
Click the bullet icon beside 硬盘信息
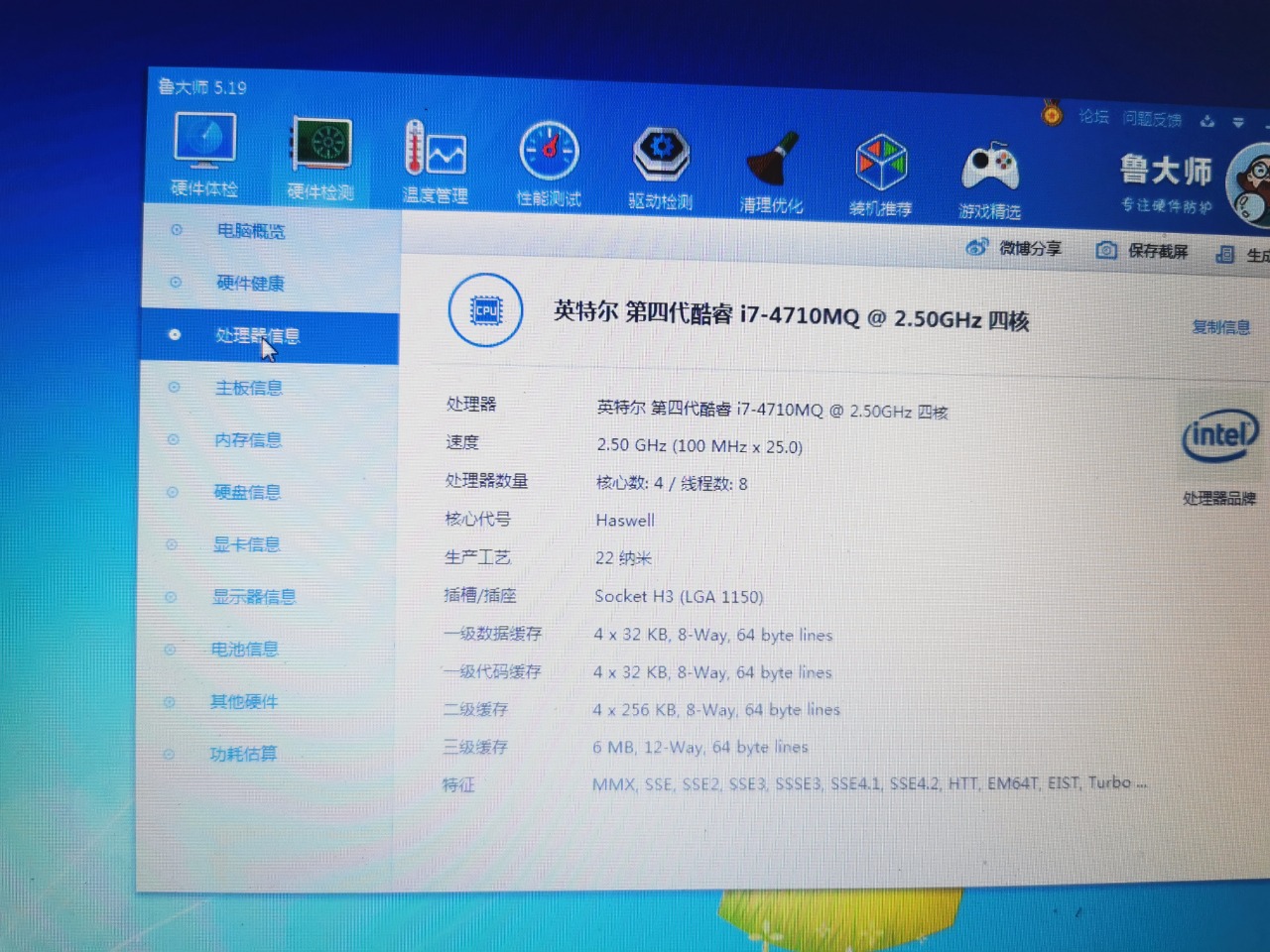point(173,492)
